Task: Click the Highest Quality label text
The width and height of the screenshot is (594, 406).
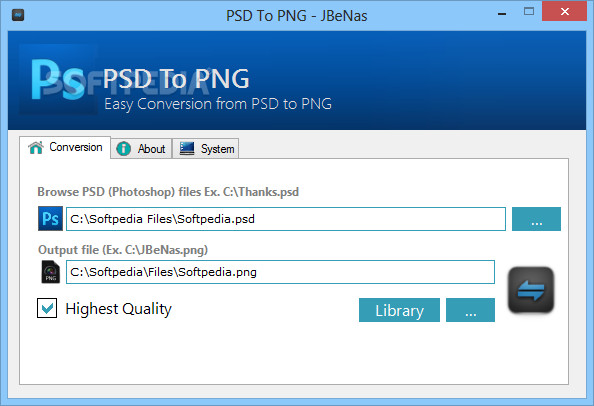Action: 119,309
